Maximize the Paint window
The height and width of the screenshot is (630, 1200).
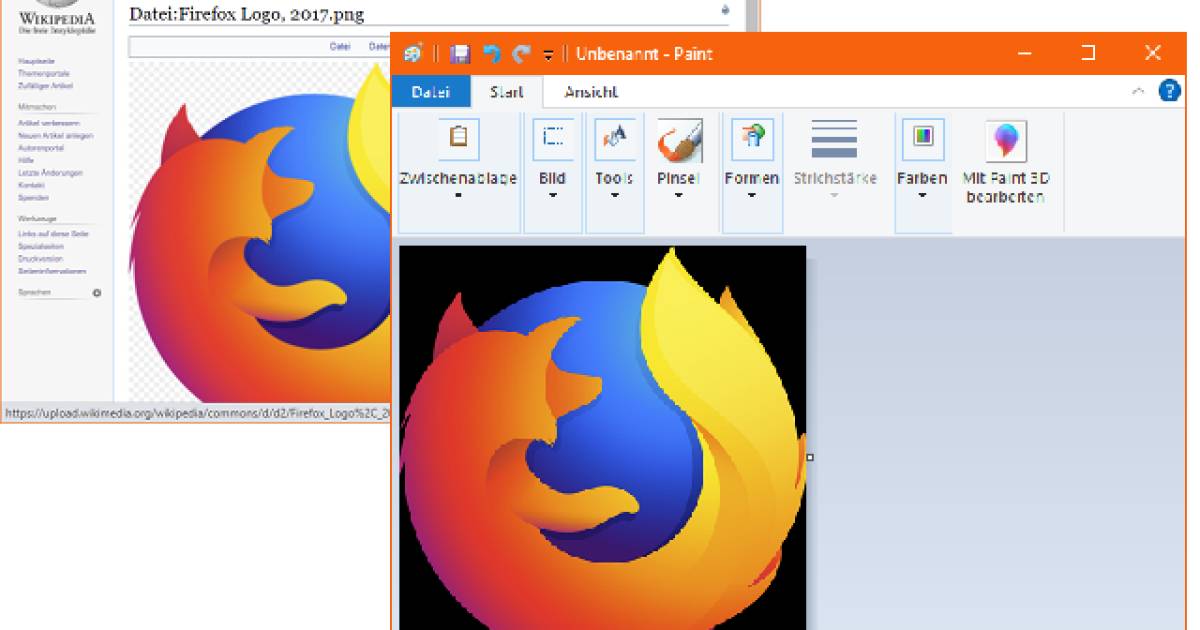click(x=1088, y=53)
